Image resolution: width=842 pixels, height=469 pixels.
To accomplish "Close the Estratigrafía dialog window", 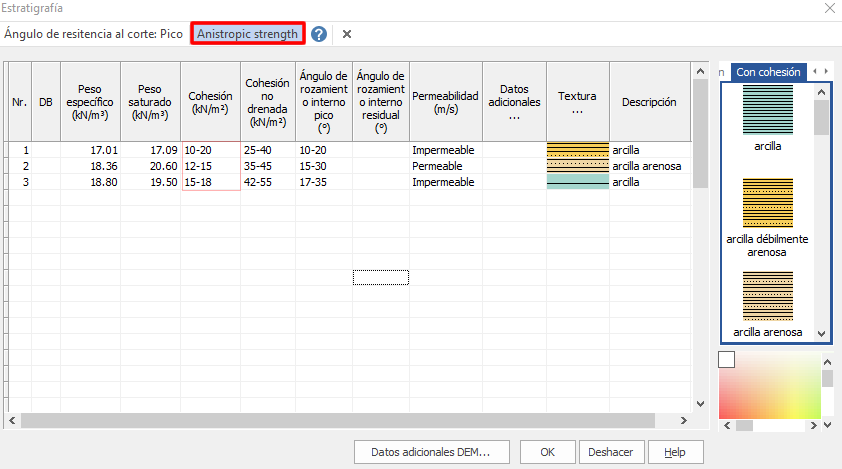I will tap(829, 8).
